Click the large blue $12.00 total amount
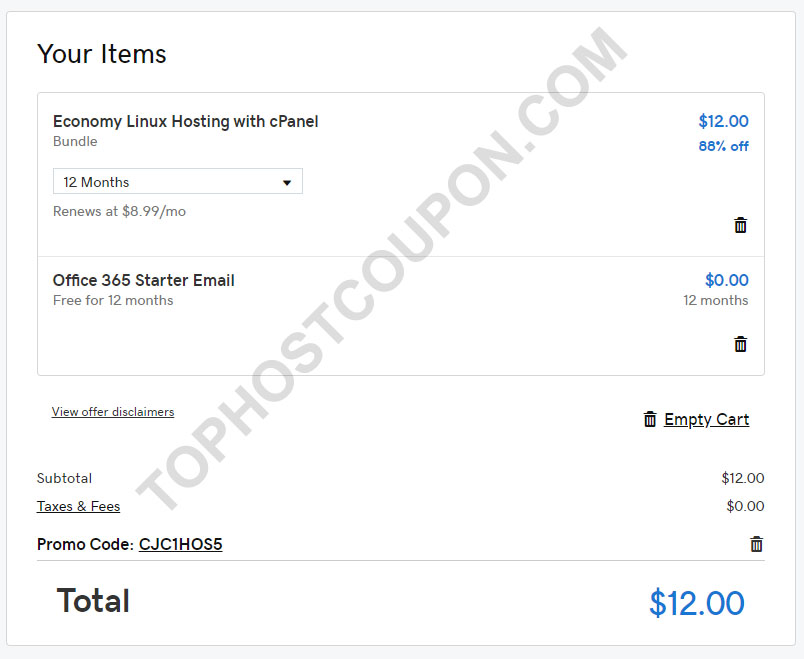Screen dimensions: 804x659 pos(697,603)
